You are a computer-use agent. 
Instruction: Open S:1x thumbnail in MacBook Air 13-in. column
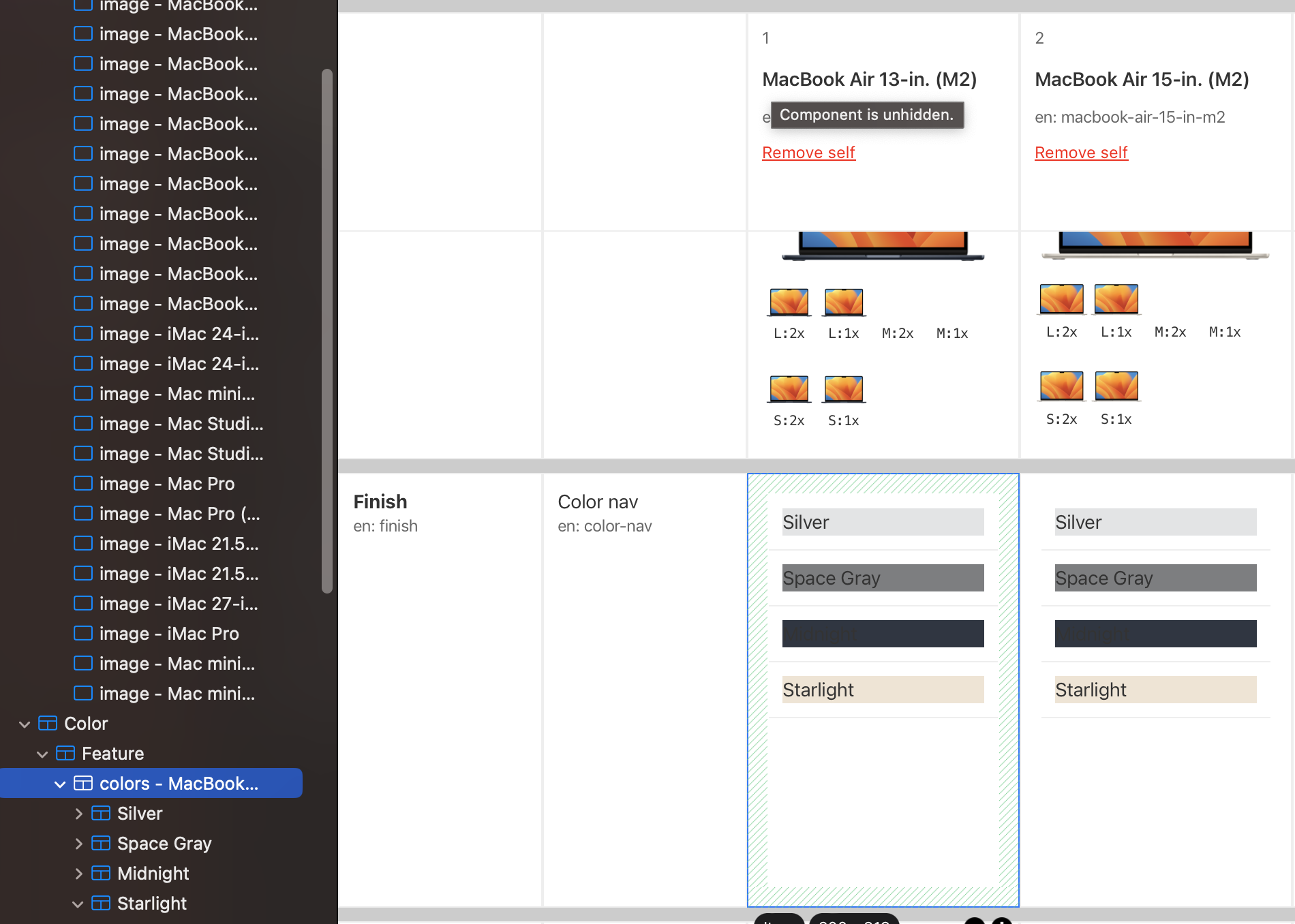point(844,389)
